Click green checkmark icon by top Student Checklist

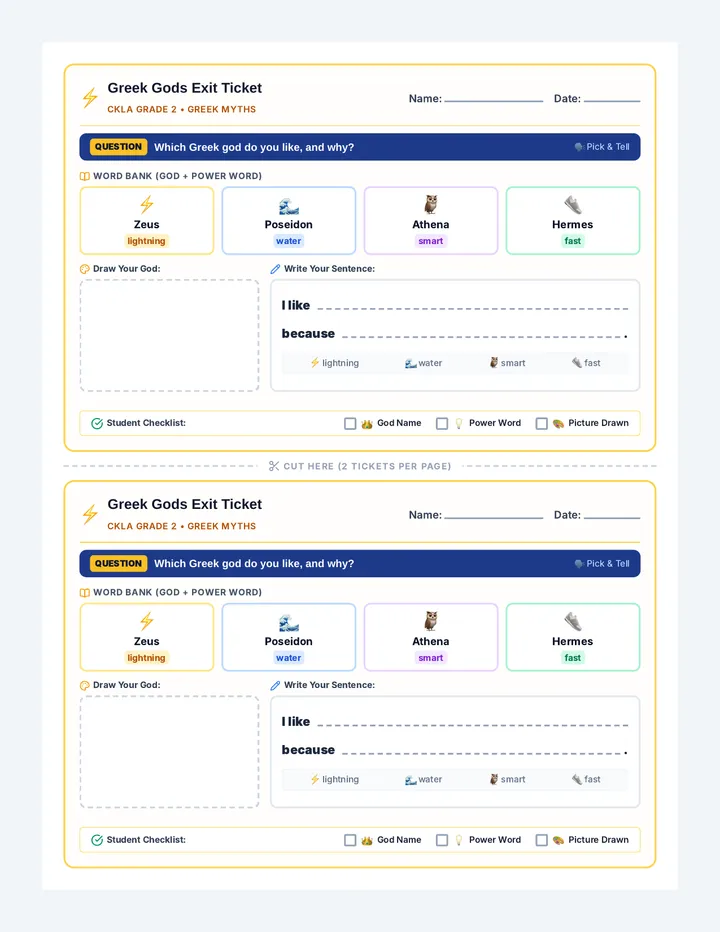point(97,423)
